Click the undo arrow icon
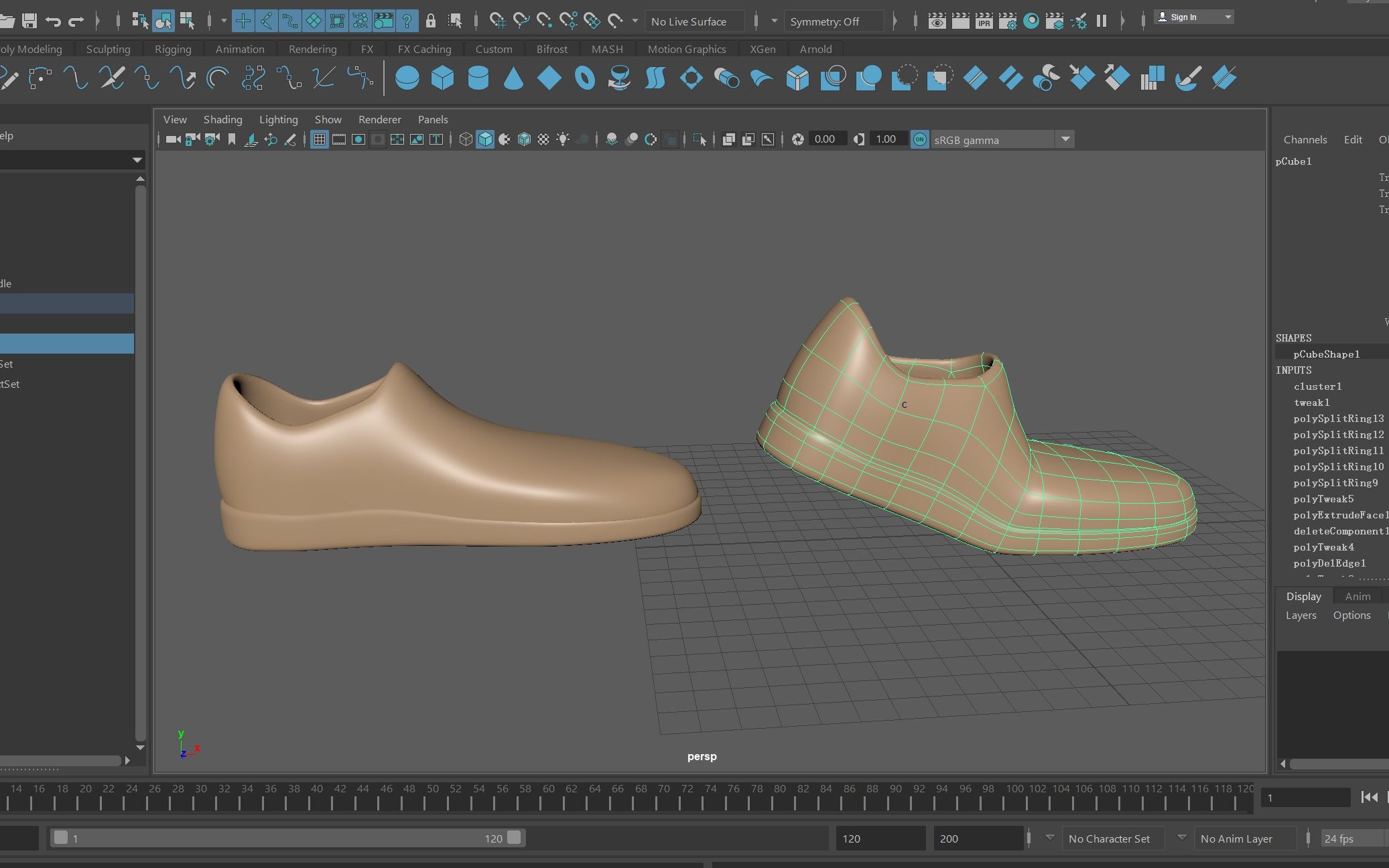This screenshot has height=868, width=1389. tap(53, 21)
